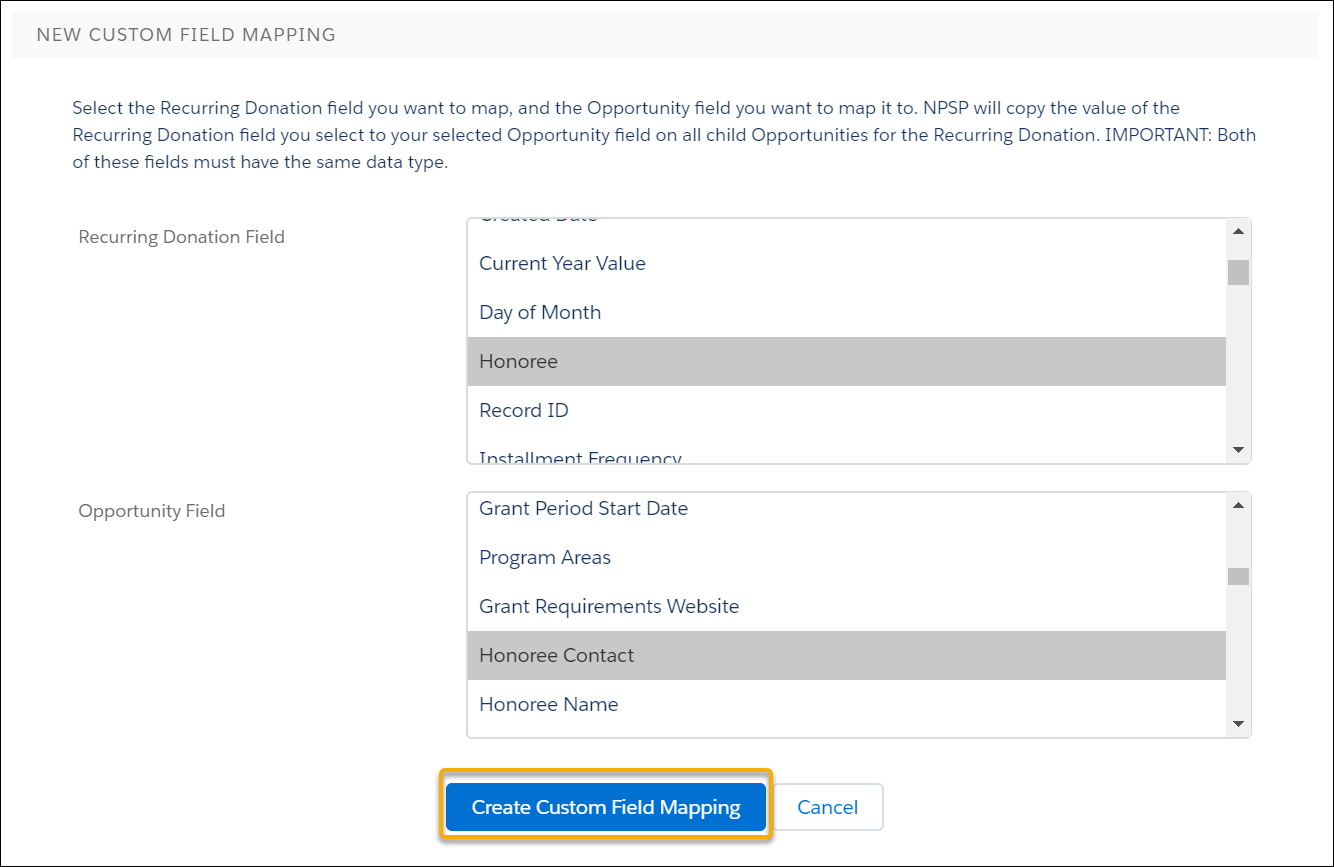Select Day of Month in Recurring Donation list
The image size is (1334, 867).
point(540,312)
